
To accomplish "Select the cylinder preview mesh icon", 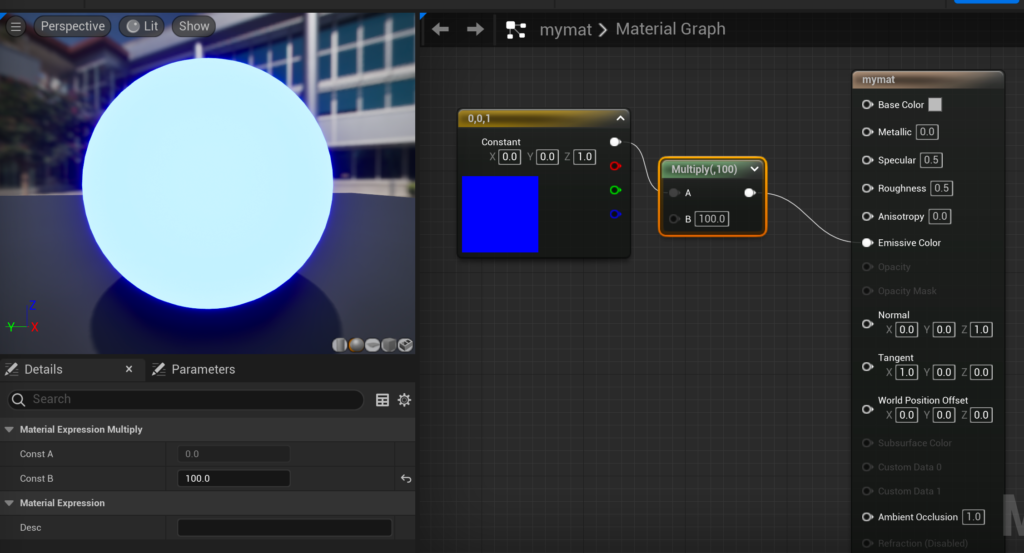I will pos(340,345).
